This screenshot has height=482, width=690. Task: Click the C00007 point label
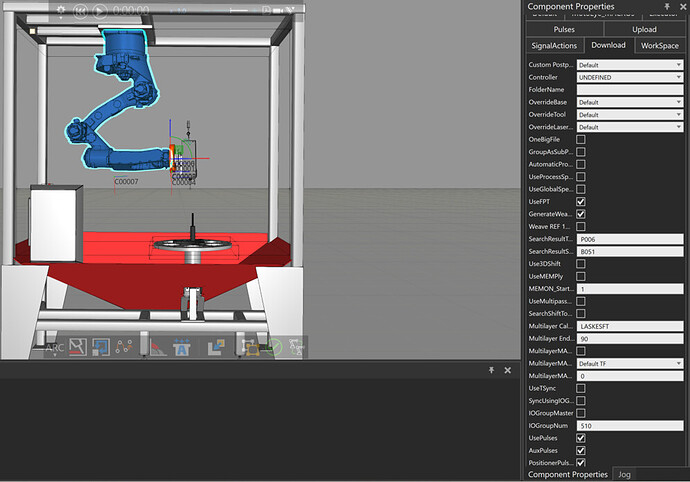[x=126, y=181]
